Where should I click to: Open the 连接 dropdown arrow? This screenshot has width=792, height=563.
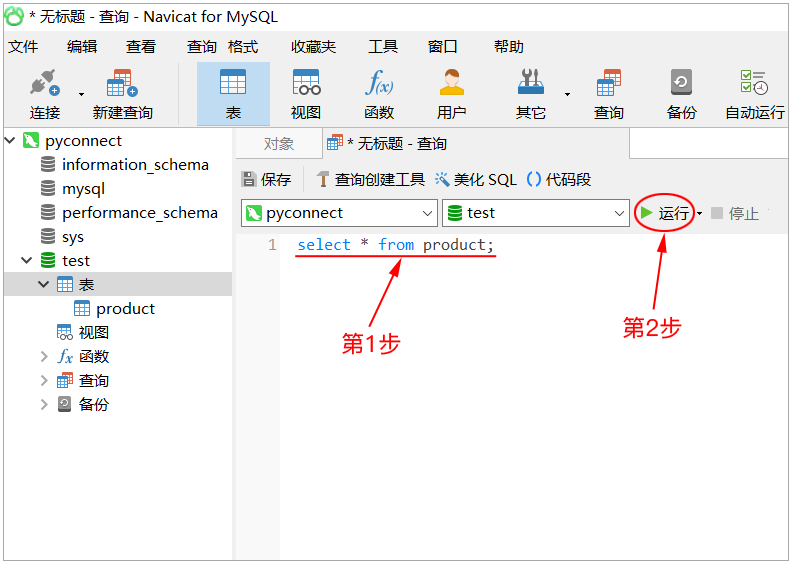(x=81, y=94)
